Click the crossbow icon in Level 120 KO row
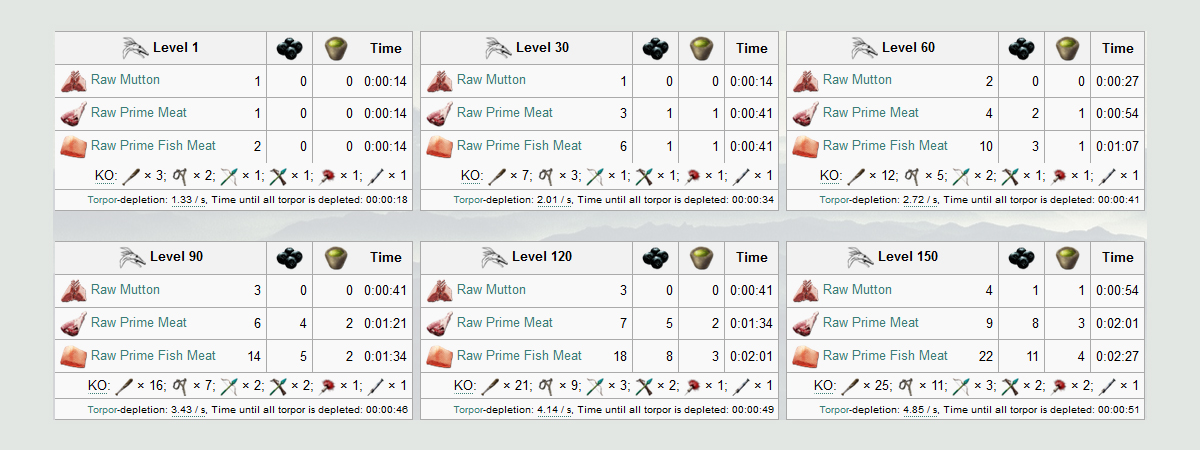Image resolution: width=1200 pixels, height=450 pixels. click(x=646, y=386)
